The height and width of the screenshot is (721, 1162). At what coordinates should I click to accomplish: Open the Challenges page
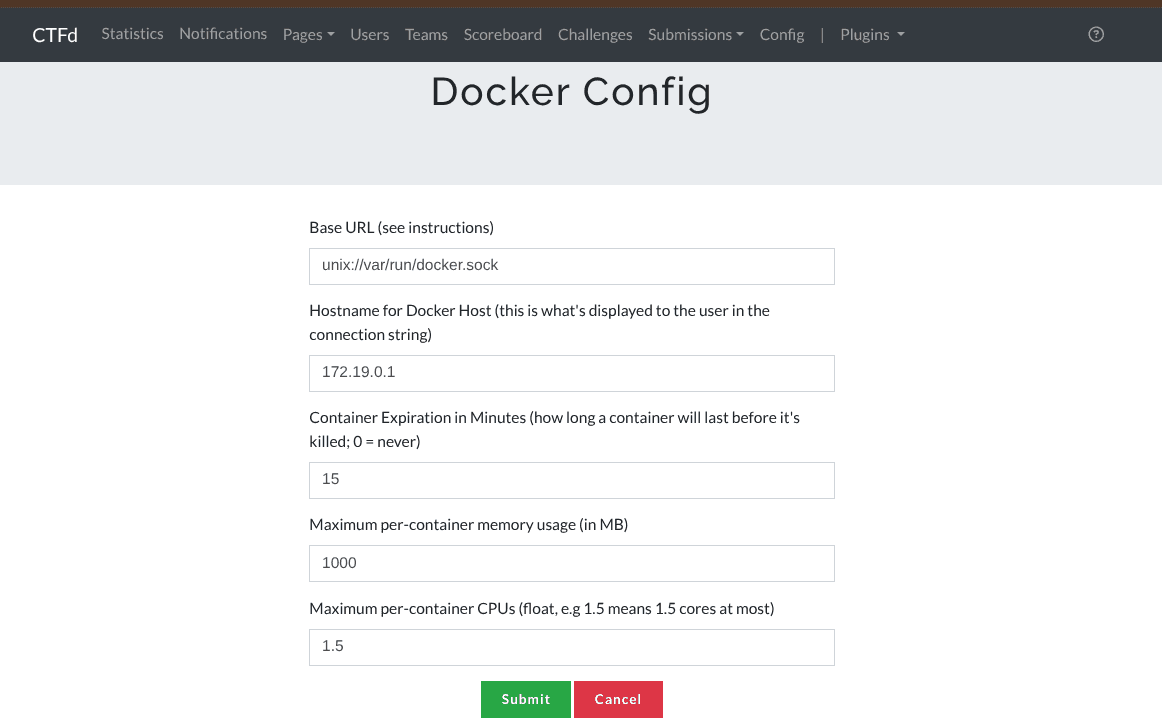coord(595,35)
